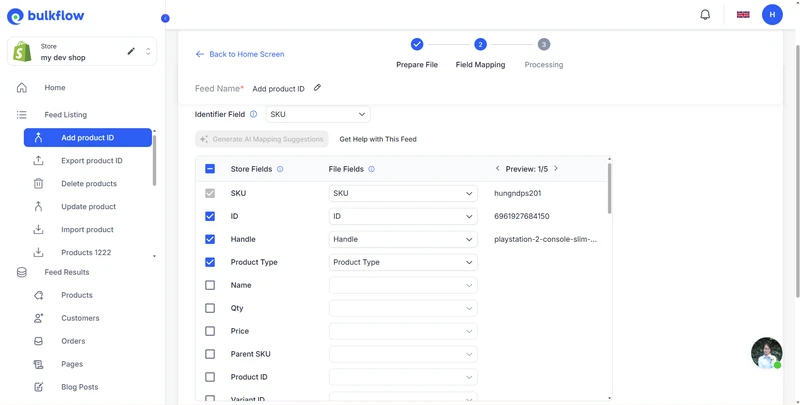Go to next preview row
This screenshot has height=405, width=800.
coord(556,168)
